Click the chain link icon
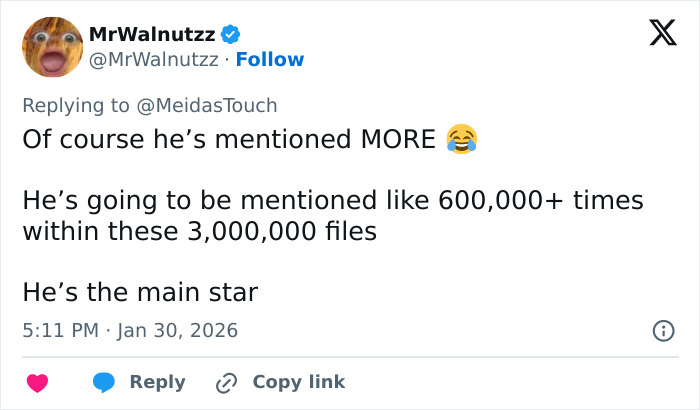This screenshot has height=410, width=700. 227,382
